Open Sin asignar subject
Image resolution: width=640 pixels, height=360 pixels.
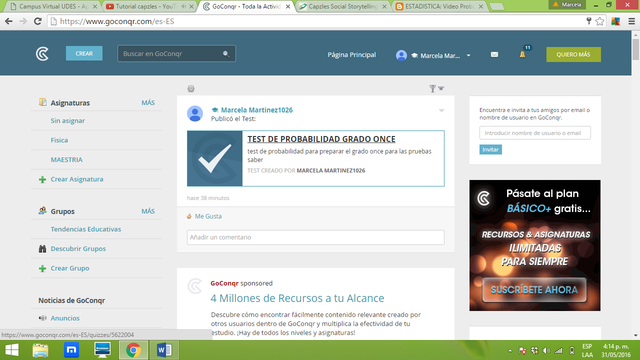[68, 121]
